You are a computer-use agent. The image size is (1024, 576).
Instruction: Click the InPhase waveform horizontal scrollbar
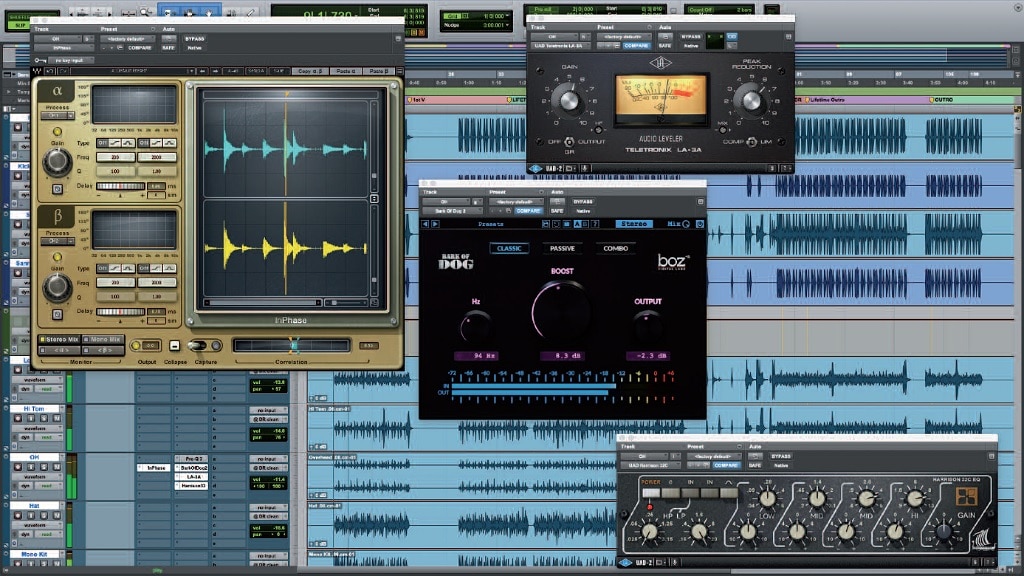click(263, 303)
